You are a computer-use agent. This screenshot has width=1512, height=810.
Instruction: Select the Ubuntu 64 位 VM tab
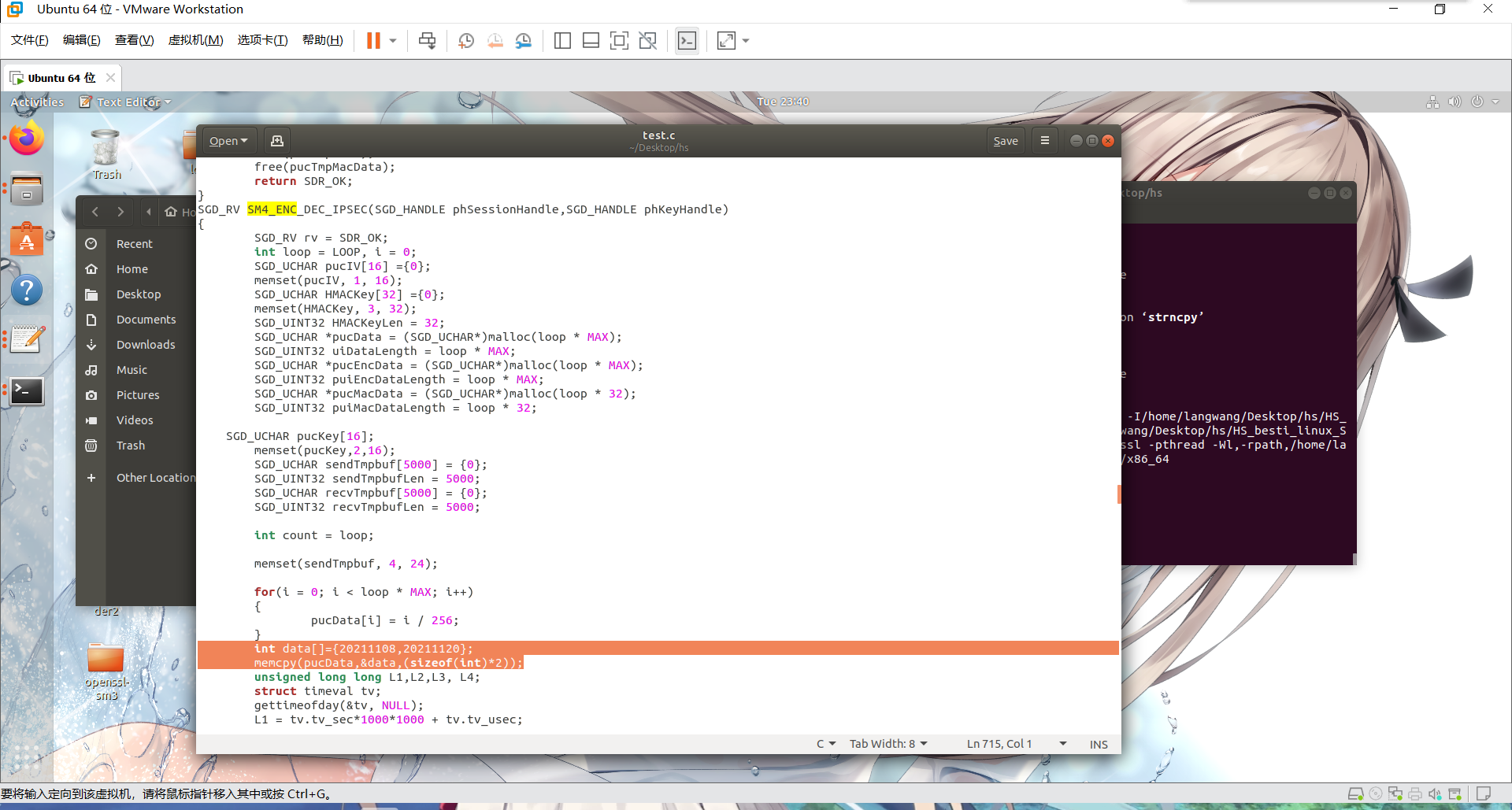[61, 78]
